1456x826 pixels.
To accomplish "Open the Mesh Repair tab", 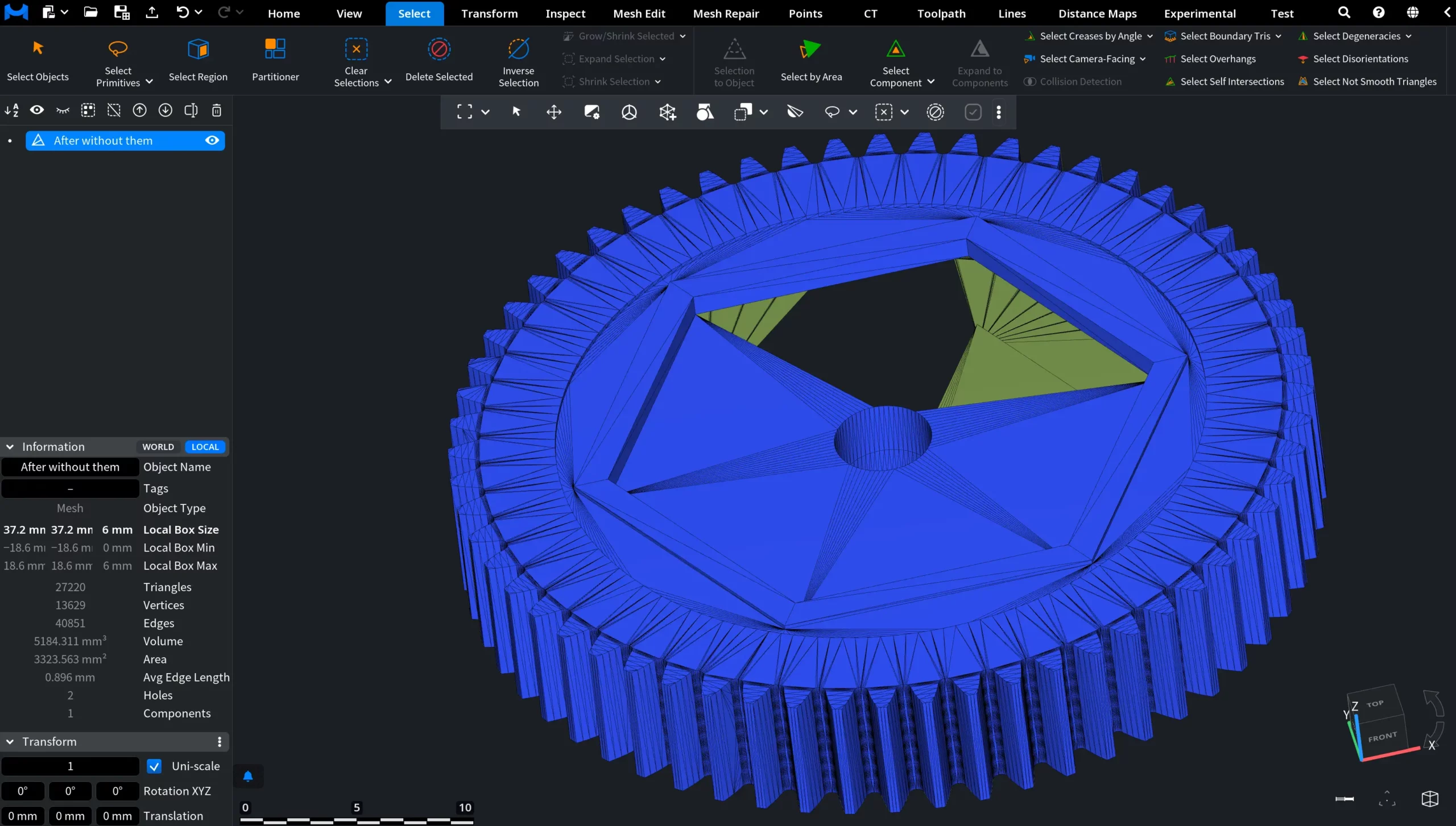I will pyautogui.click(x=726, y=13).
